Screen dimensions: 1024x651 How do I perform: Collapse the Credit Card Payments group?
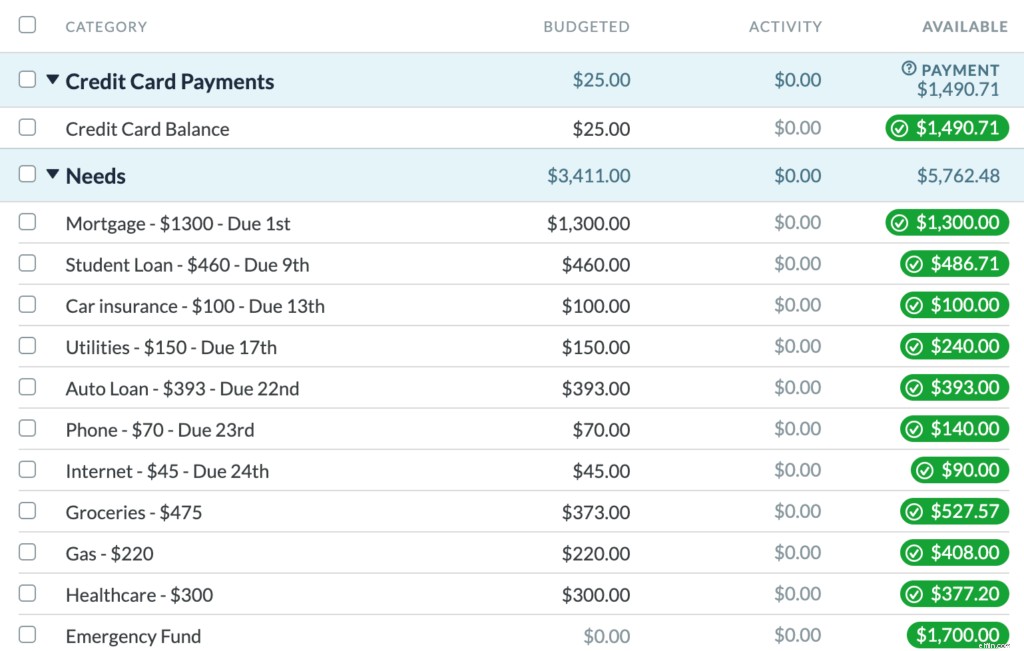pos(53,80)
